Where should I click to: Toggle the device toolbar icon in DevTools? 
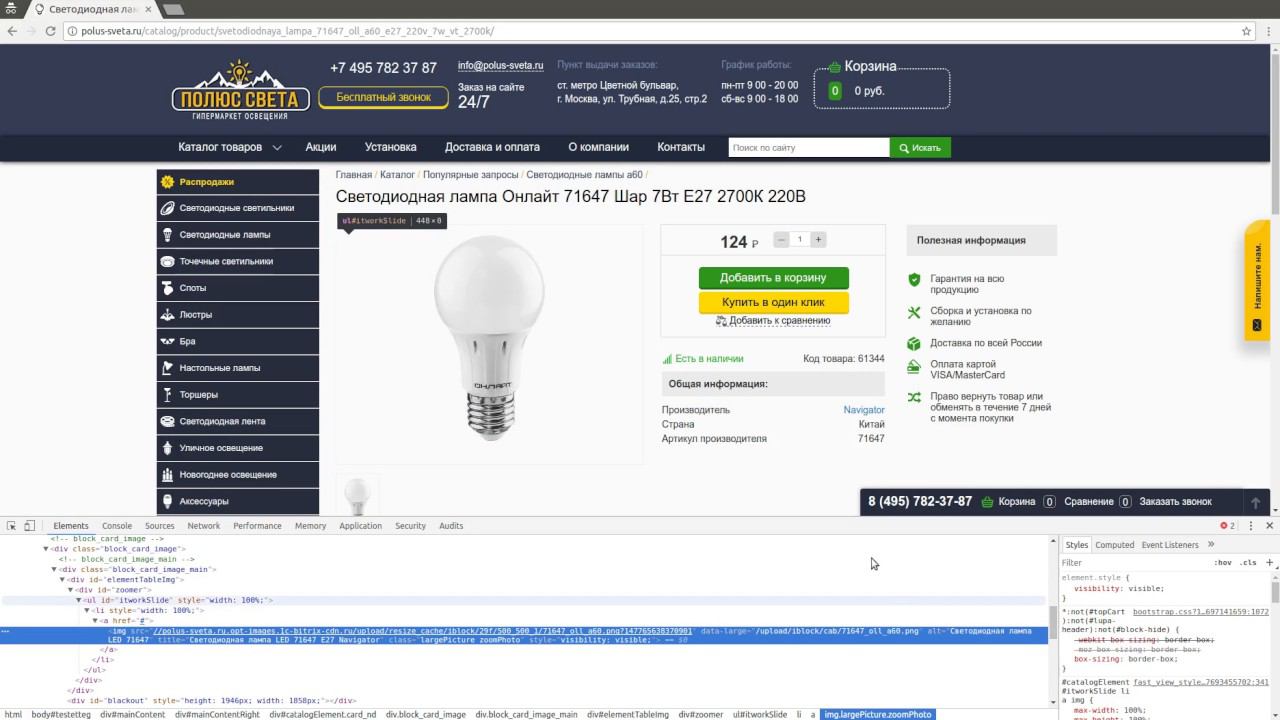click(x=30, y=526)
